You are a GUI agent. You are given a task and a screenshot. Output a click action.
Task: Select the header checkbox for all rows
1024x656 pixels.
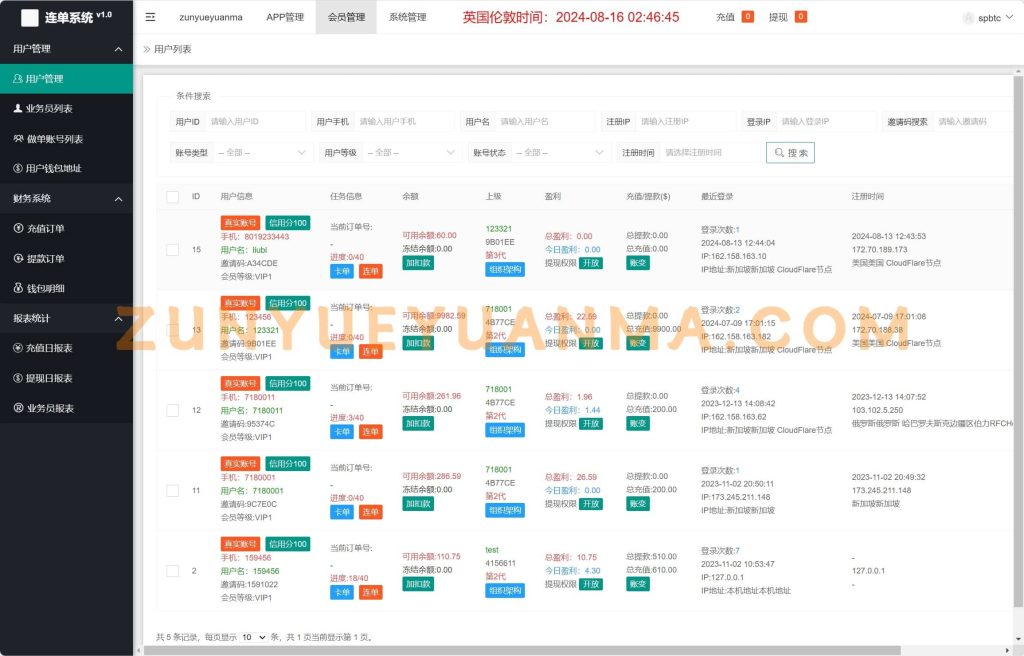172,197
